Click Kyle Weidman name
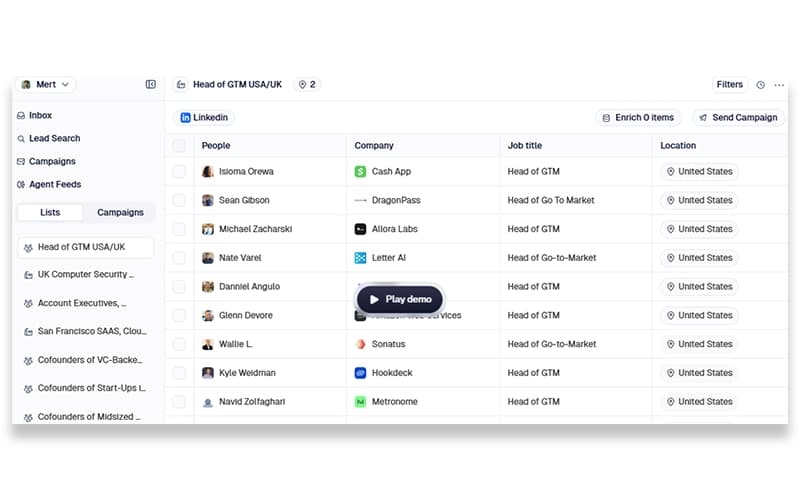 [x=247, y=373]
